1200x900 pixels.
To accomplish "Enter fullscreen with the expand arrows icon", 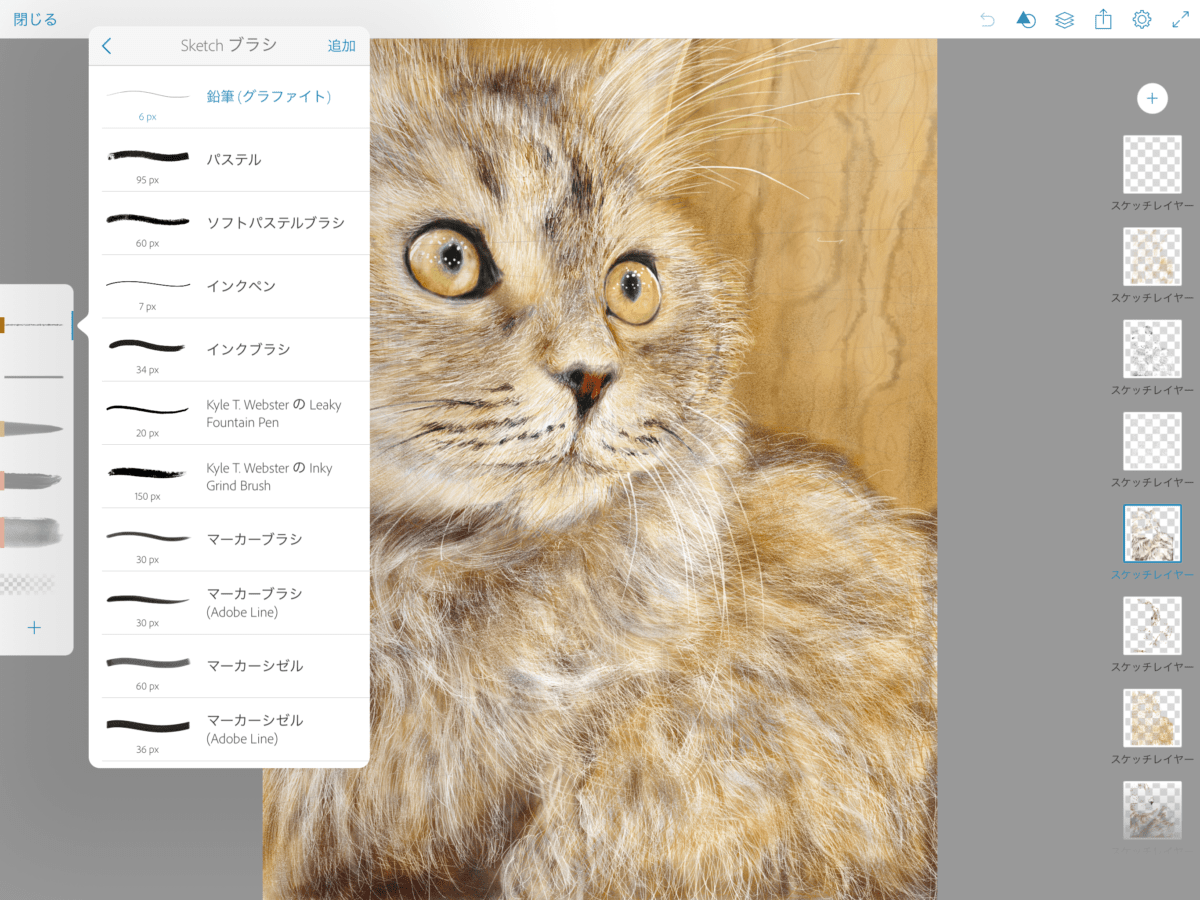I will [x=1180, y=20].
